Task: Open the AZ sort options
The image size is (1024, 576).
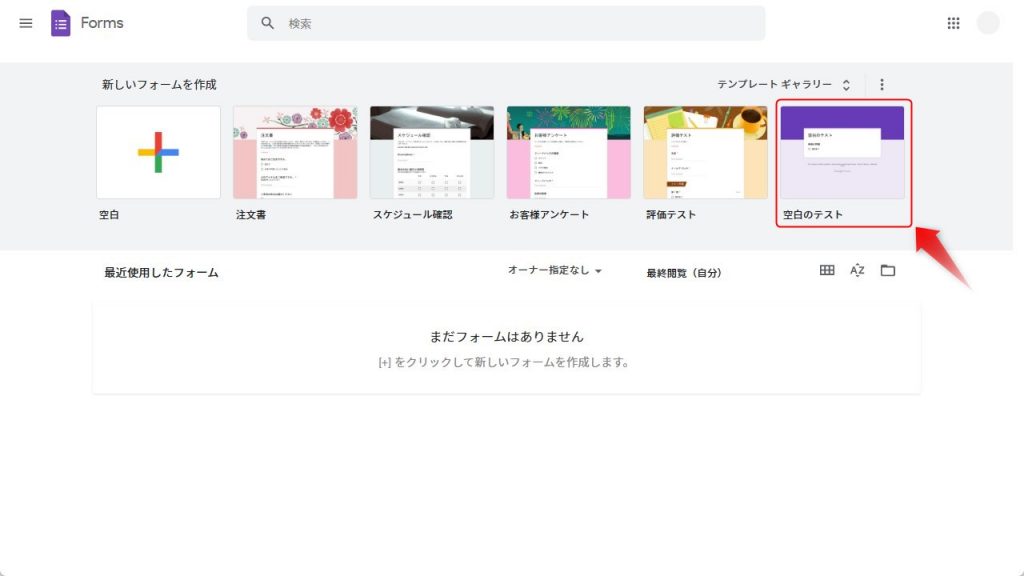Action: click(857, 270)
